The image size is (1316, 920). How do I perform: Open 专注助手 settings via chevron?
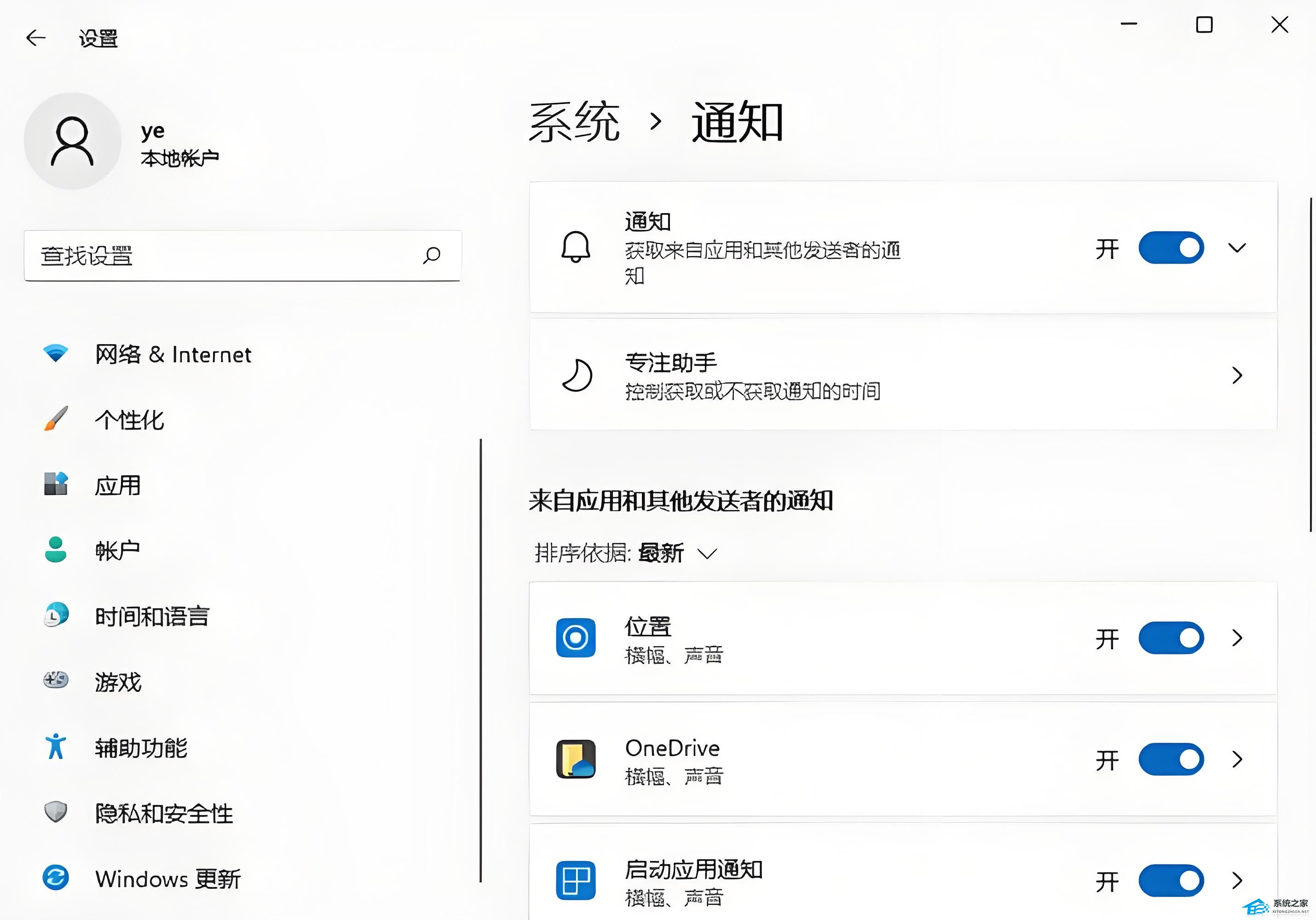coord(1237,376)
